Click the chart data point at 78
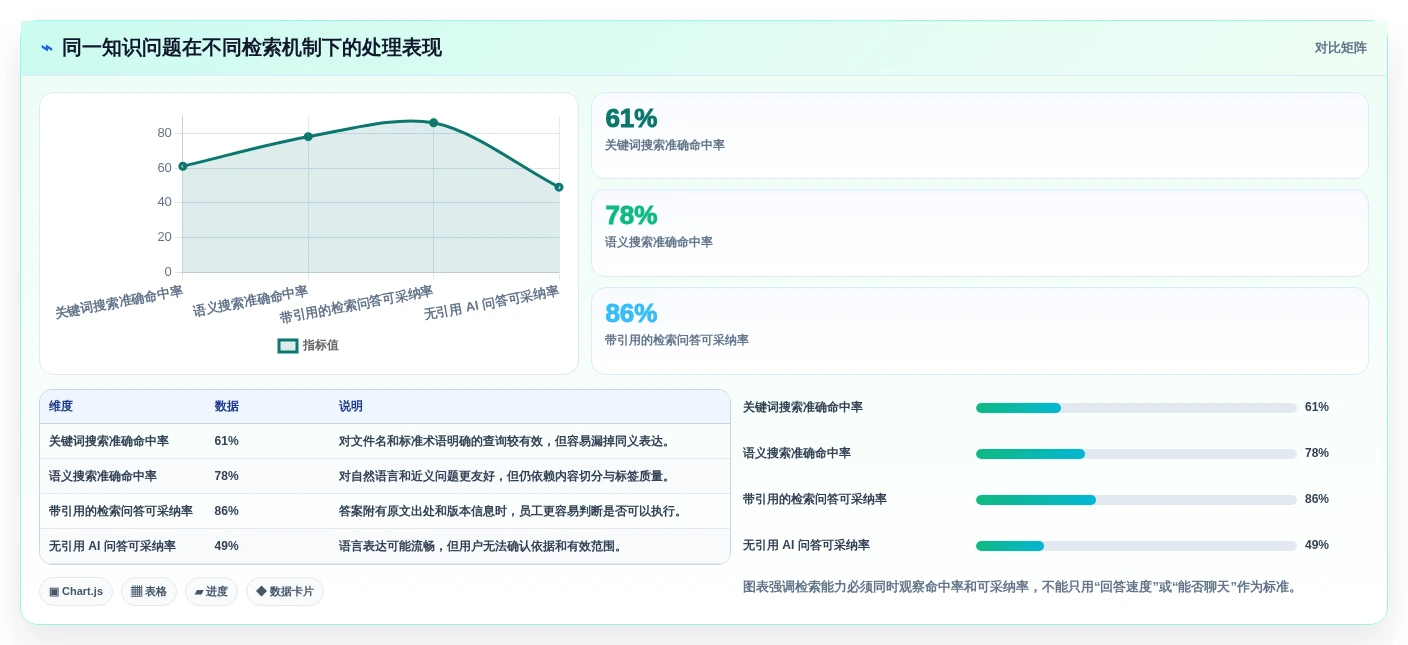The image size is (1408, 645). pos(308,137)
